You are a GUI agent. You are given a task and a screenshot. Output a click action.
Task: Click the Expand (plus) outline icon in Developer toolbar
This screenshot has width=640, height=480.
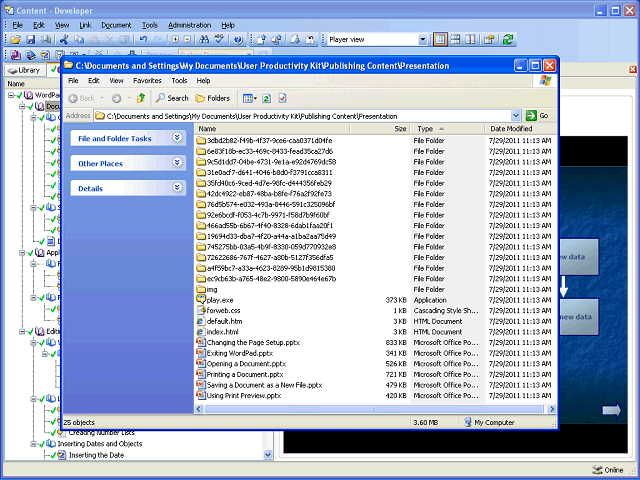point(175,40)
